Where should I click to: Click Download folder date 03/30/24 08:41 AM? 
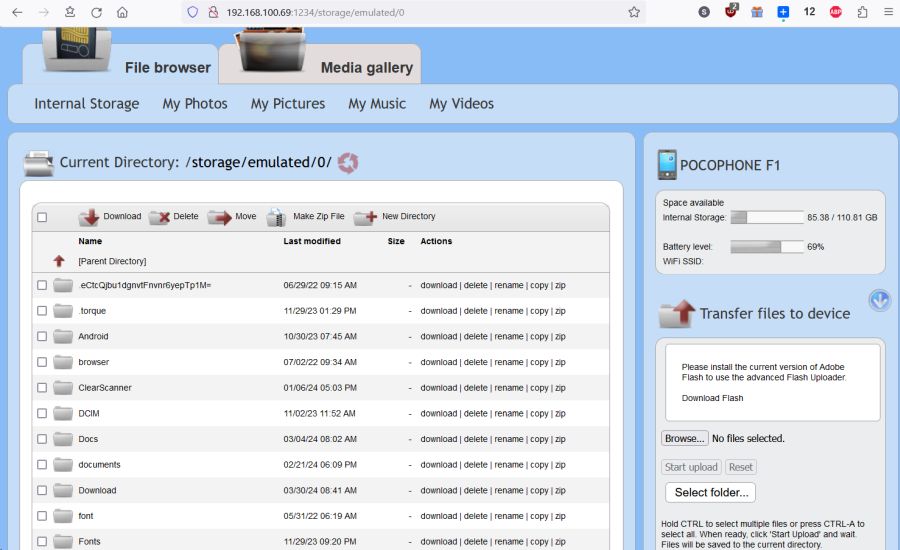point(320,490)
